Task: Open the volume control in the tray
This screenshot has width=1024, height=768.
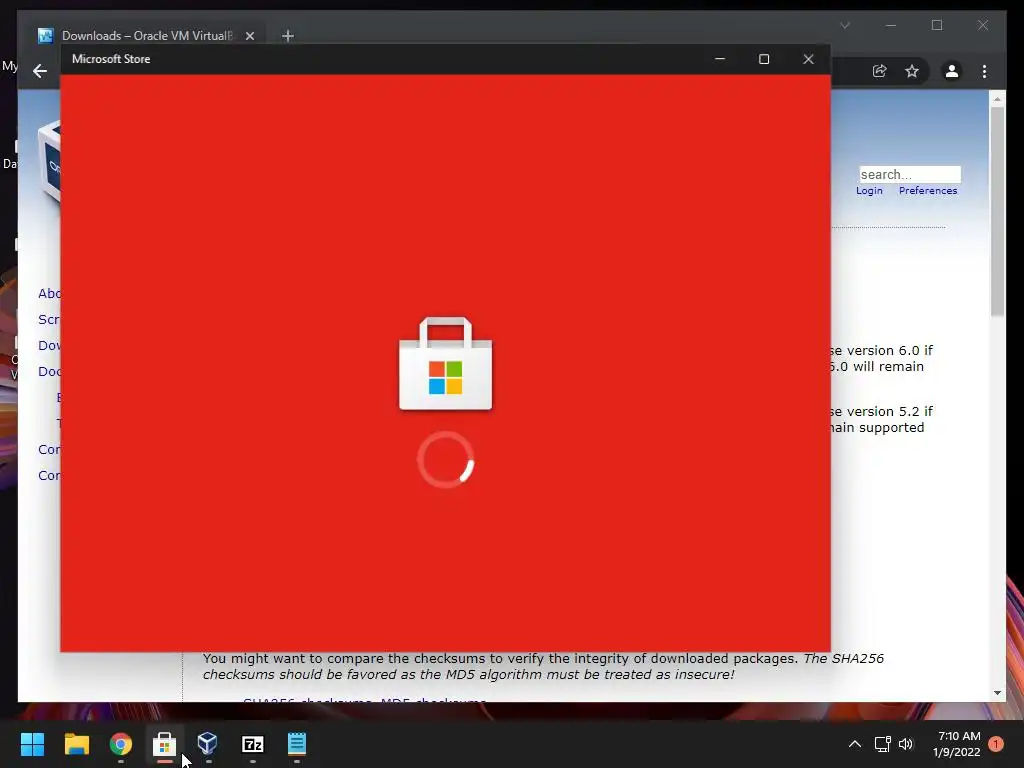Action: 906,744
